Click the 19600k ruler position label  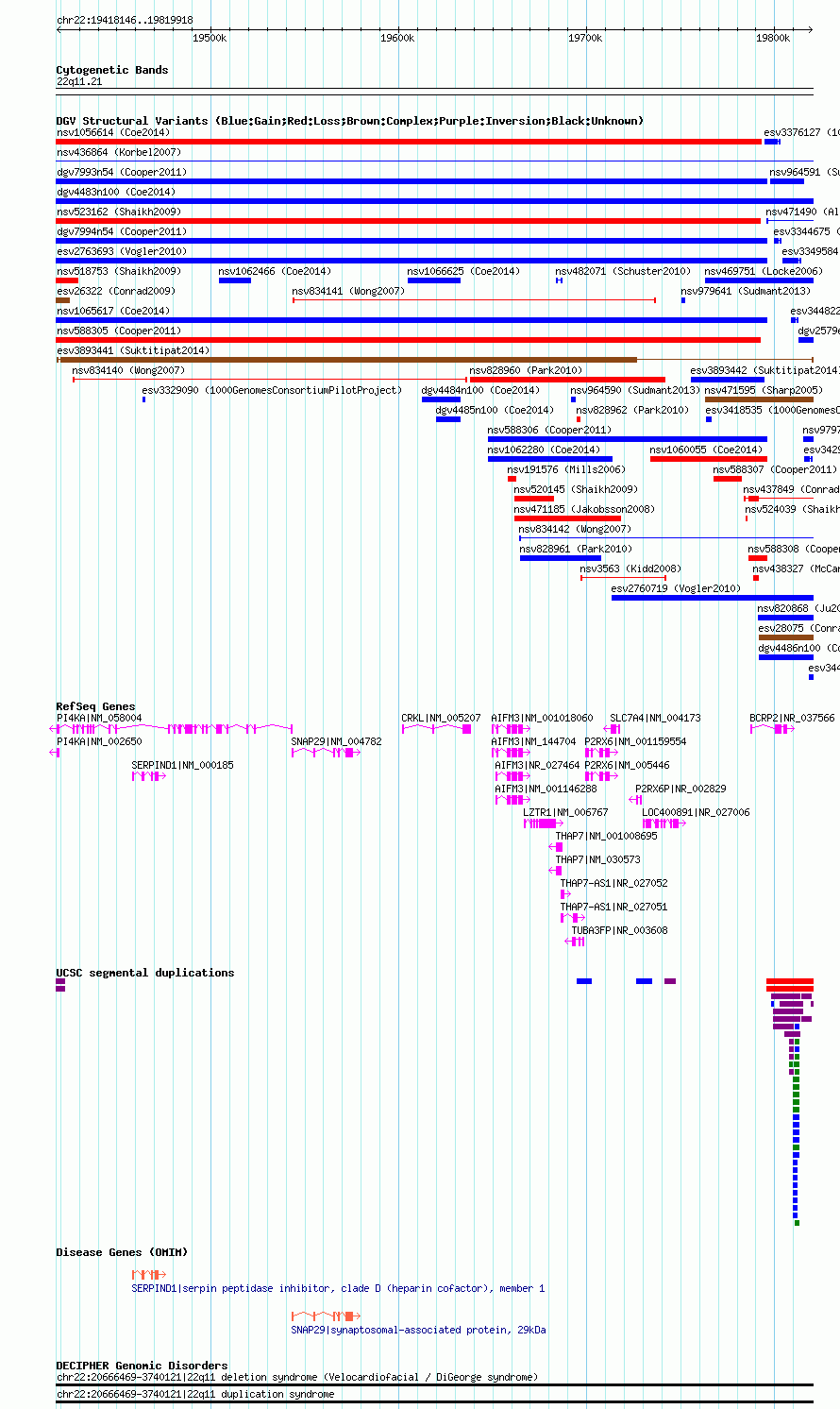pyautogui.click(x=397, y=38)
